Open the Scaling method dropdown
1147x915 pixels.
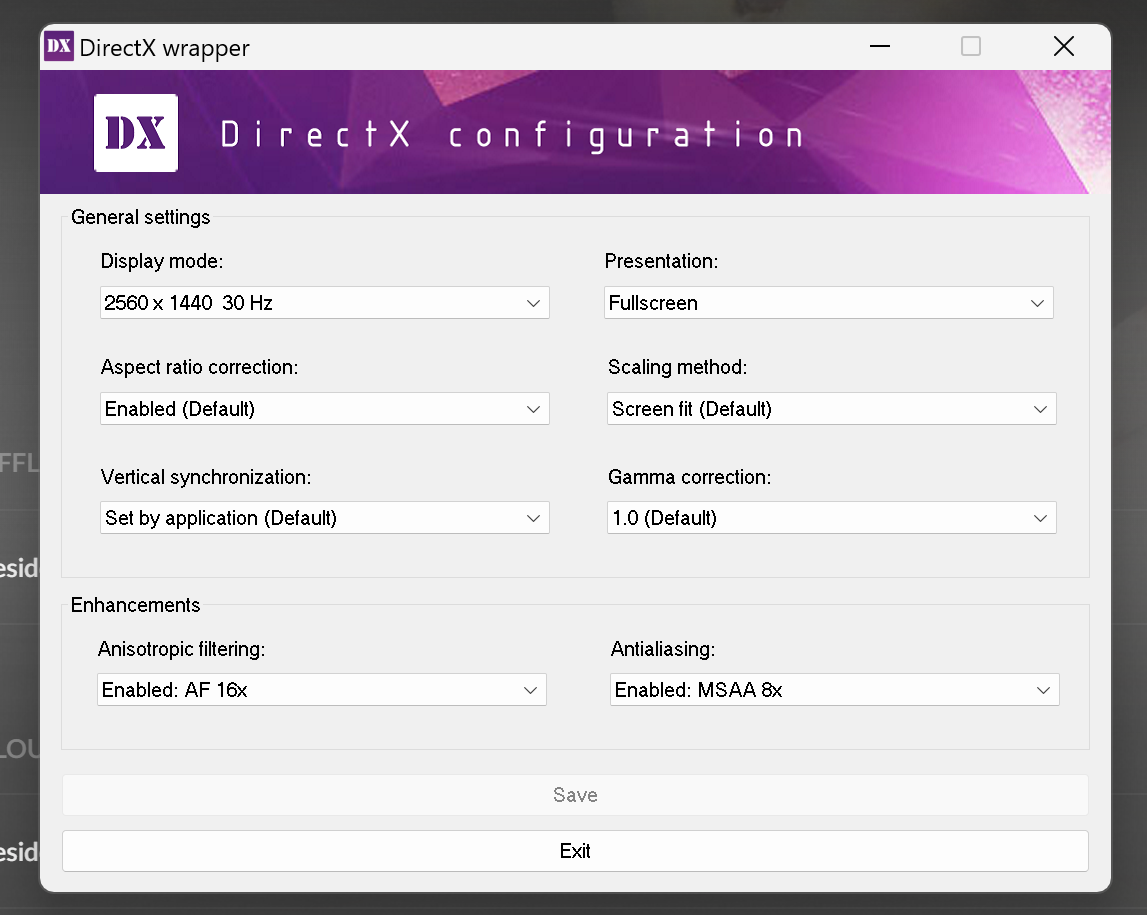coord(831,409)
